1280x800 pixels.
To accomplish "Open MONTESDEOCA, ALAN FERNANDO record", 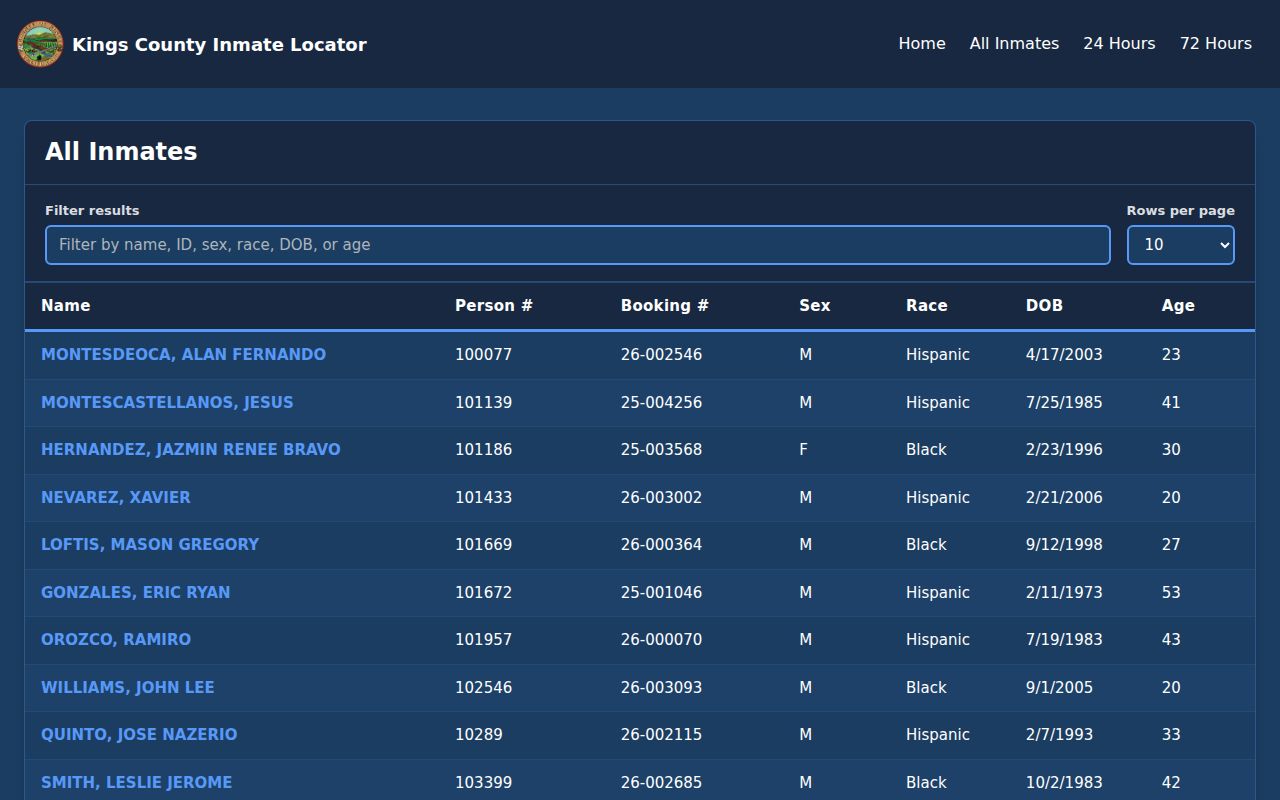I will click(x=183, y=355).
